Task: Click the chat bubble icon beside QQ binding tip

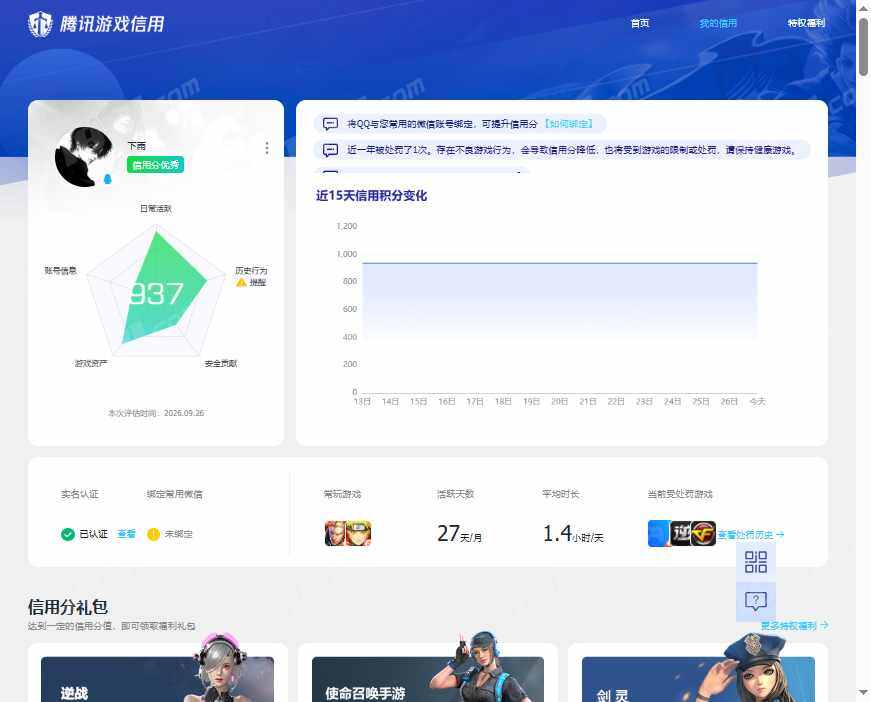Action: pos(331,124)
